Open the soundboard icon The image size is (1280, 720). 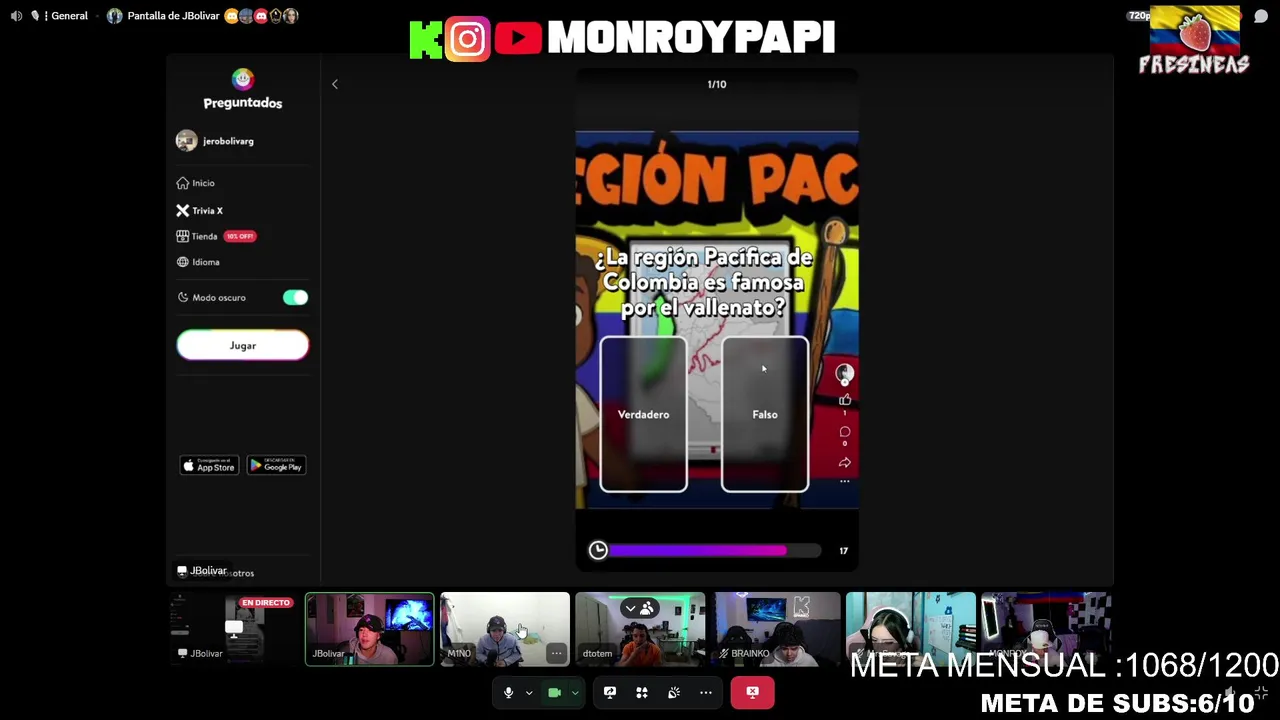coord(674,692)
